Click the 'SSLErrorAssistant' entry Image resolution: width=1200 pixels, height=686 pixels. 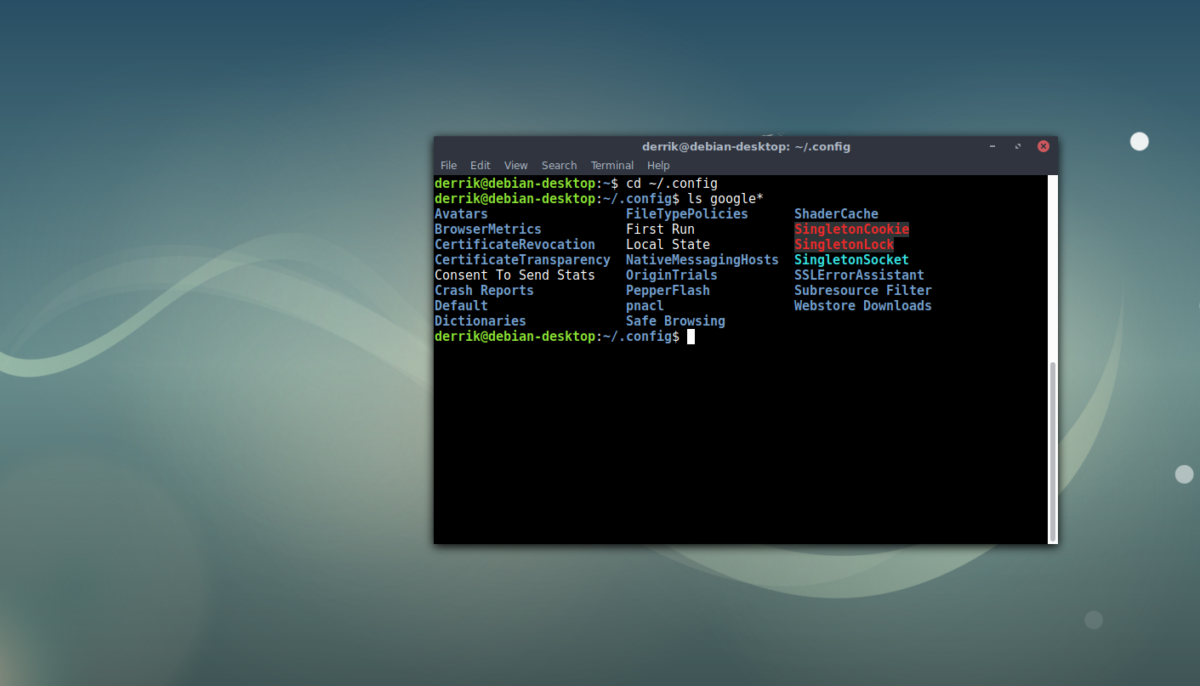[859, 275]
